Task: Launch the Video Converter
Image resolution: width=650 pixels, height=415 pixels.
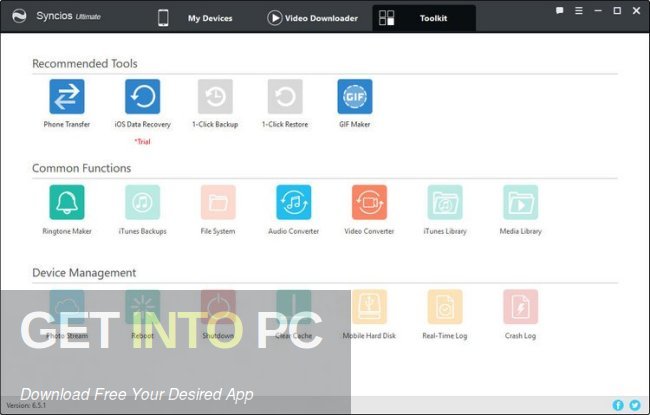Action: click(x=369, y=202)
